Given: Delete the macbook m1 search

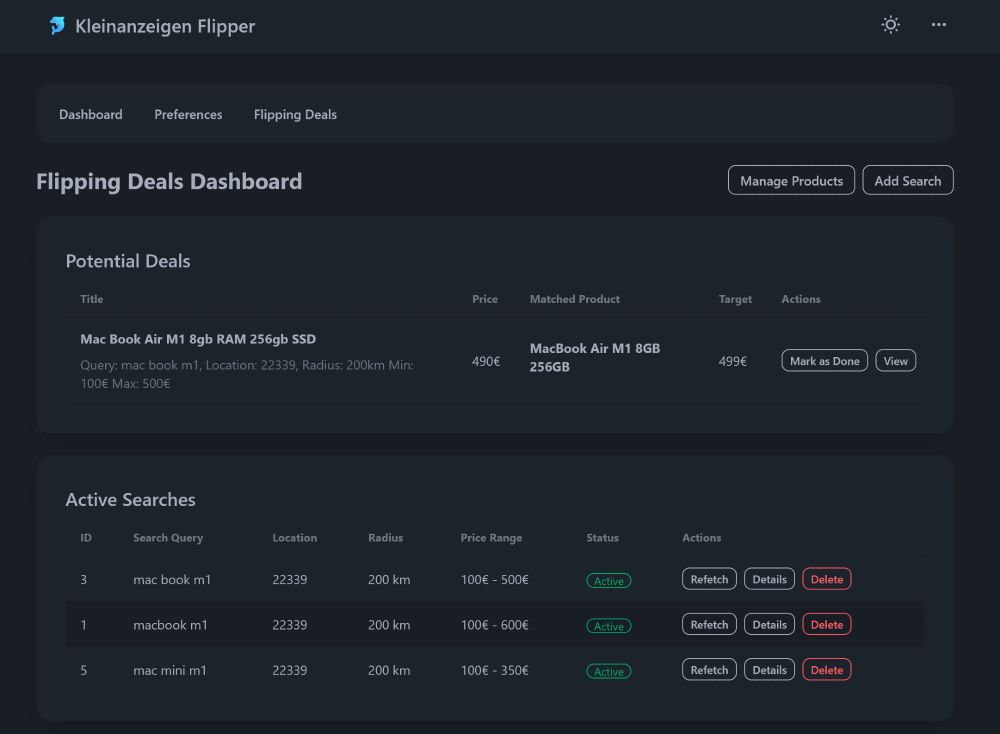Looking at the screenshot, I should coord(827,624).
